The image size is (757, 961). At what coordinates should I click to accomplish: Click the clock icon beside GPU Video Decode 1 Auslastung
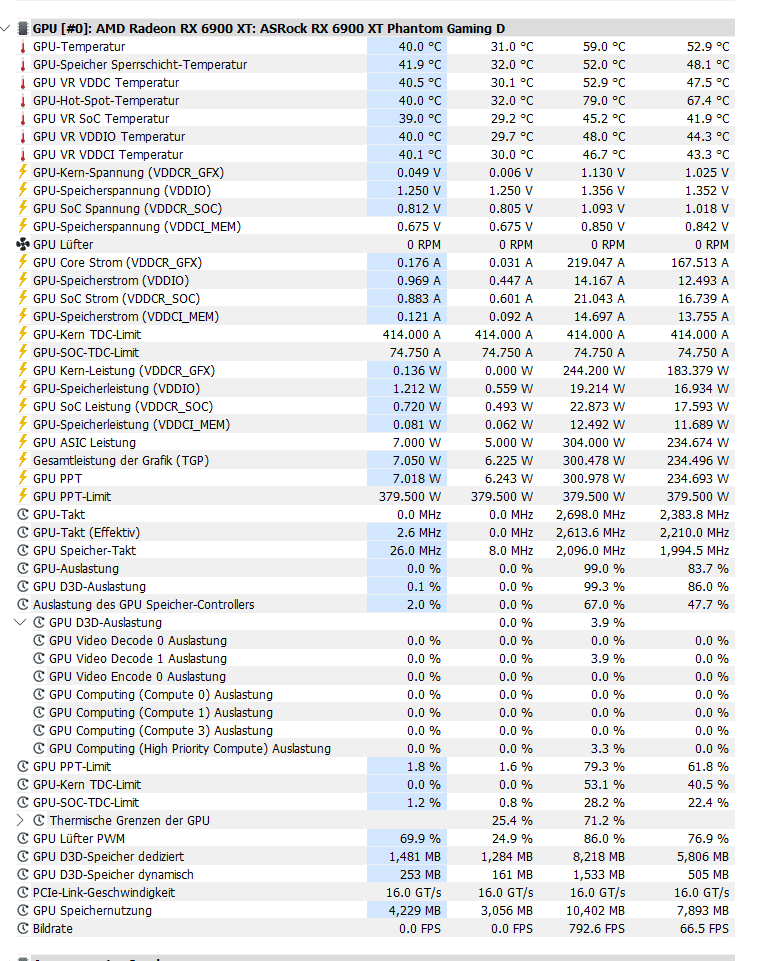(x=39, y=658)
